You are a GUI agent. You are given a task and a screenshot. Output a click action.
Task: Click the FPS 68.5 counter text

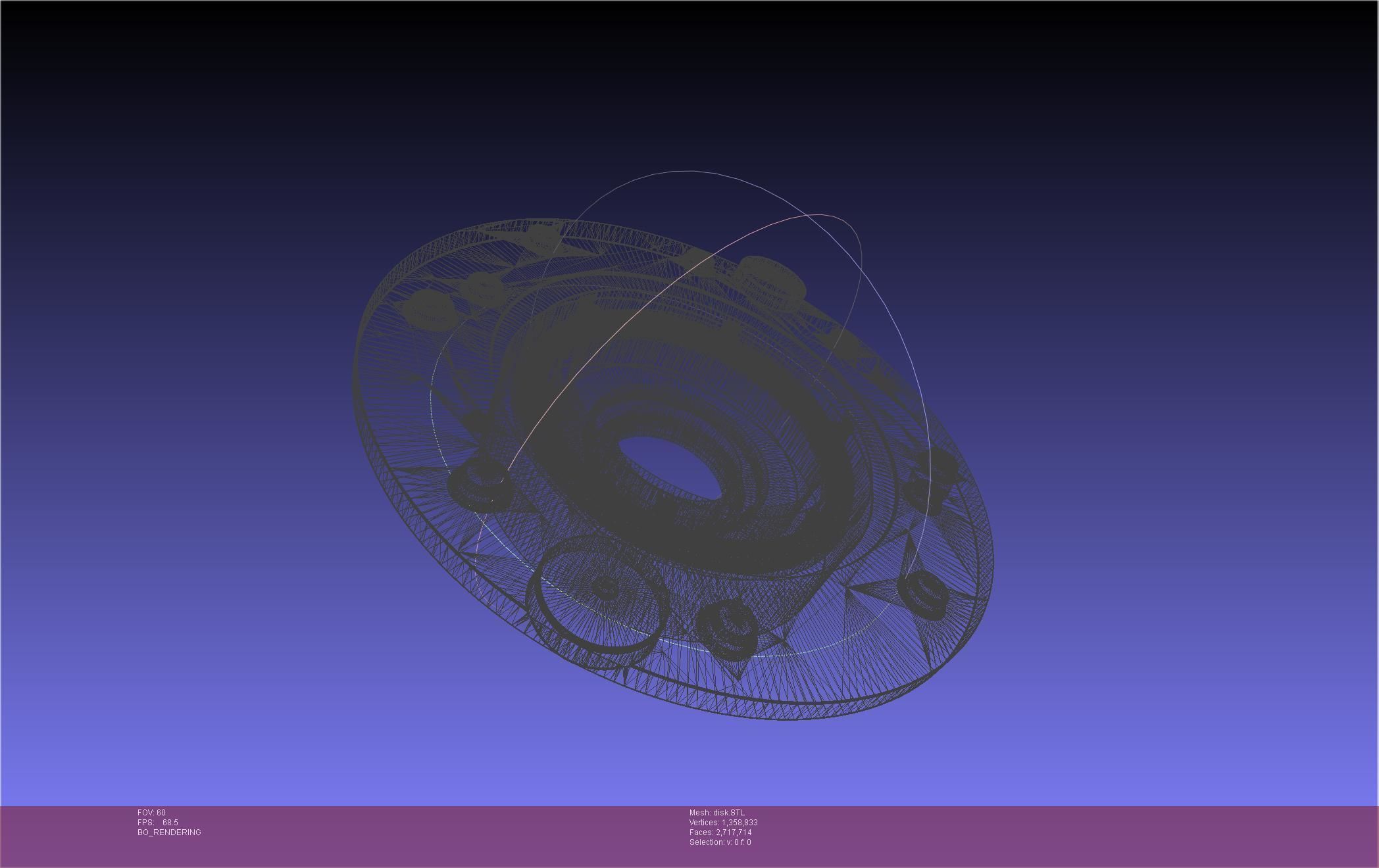pos(158,823)
